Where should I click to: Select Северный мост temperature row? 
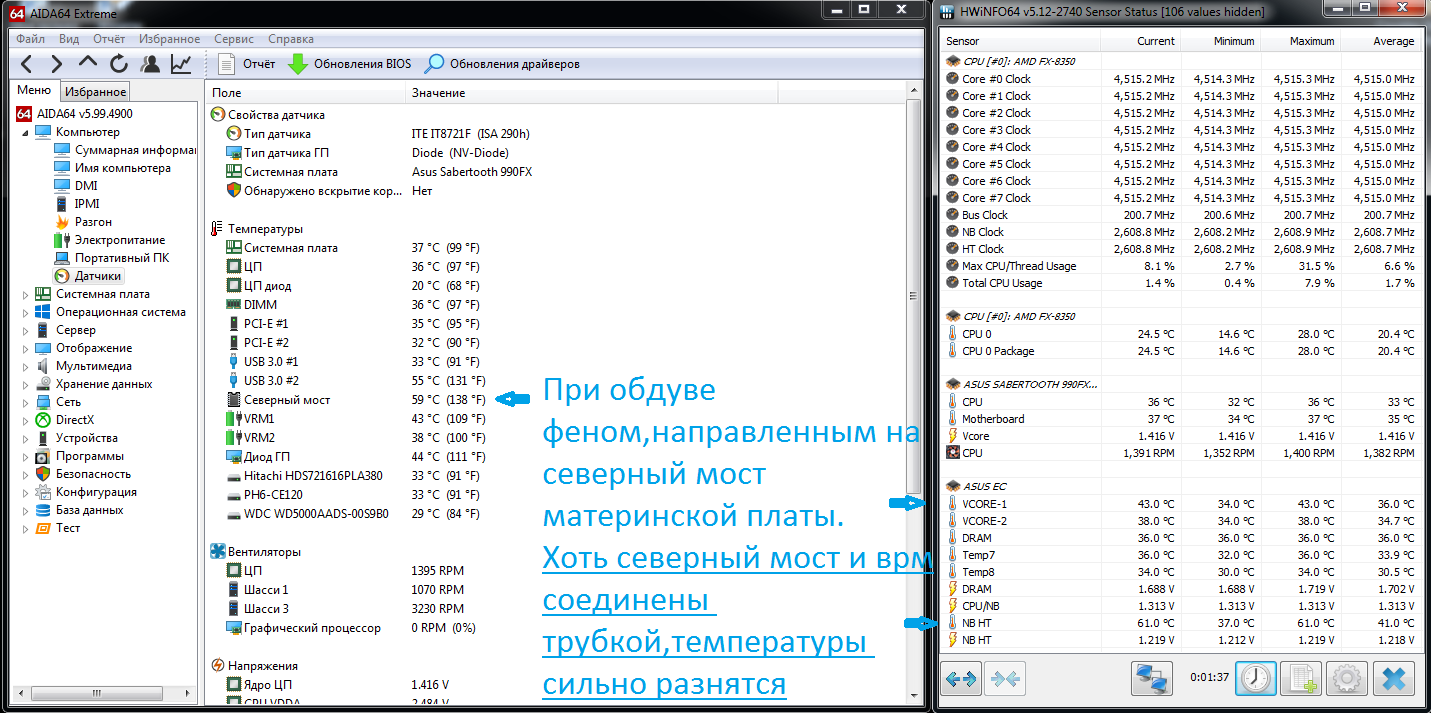point(355,400)
